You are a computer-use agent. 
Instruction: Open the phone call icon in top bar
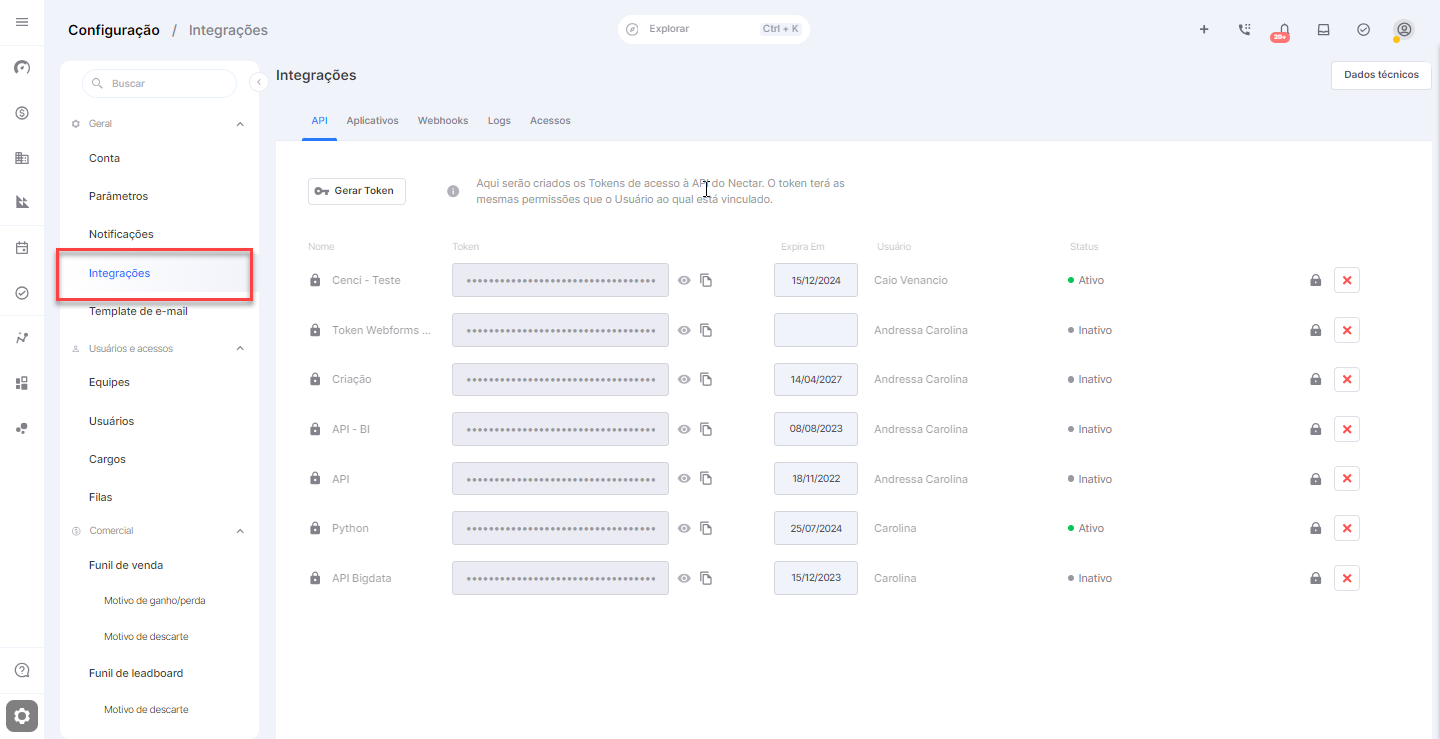click(1244, 29)
